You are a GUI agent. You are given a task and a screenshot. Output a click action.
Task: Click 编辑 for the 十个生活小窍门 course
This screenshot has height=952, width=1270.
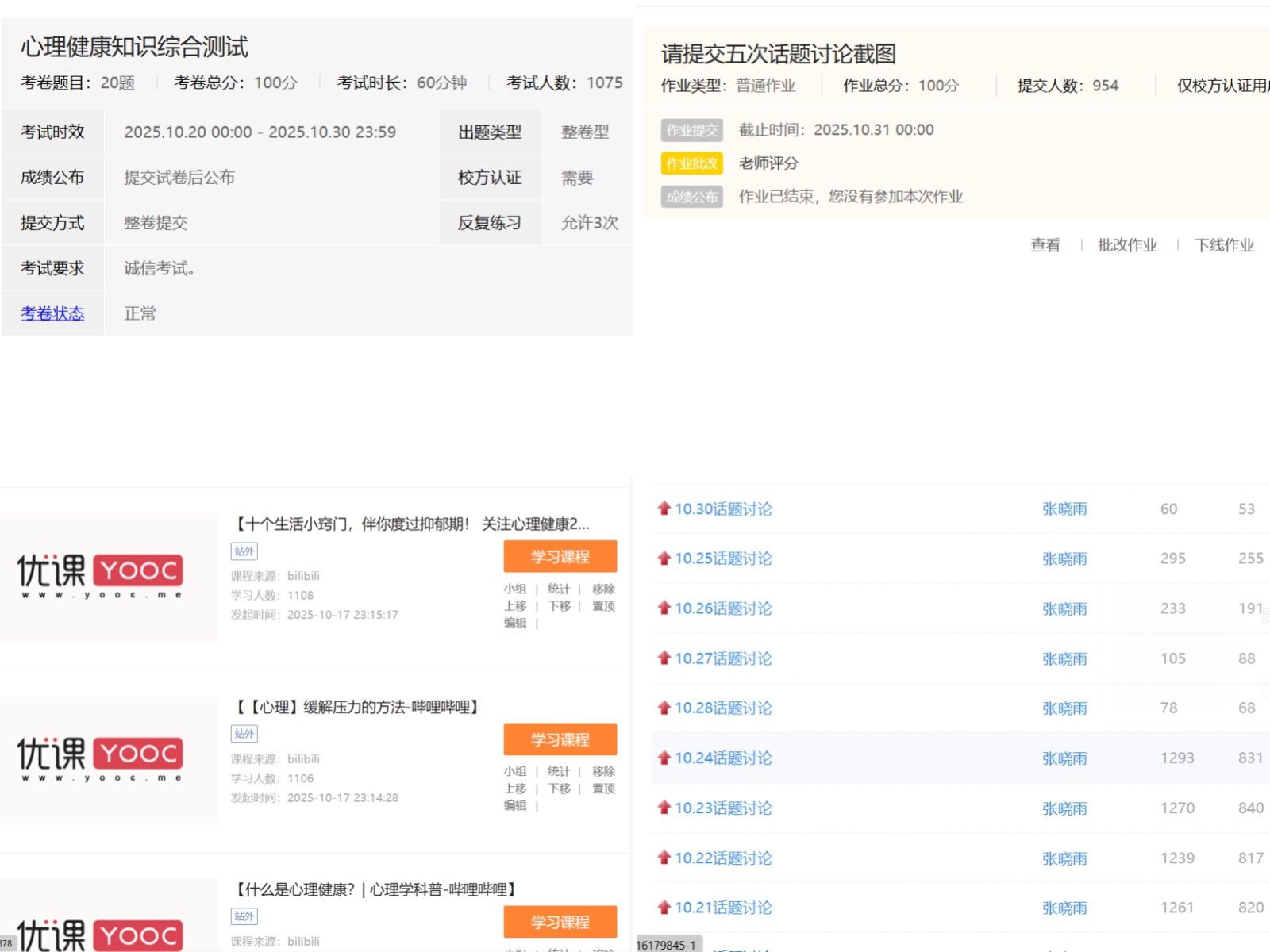[x=515, y=623]
